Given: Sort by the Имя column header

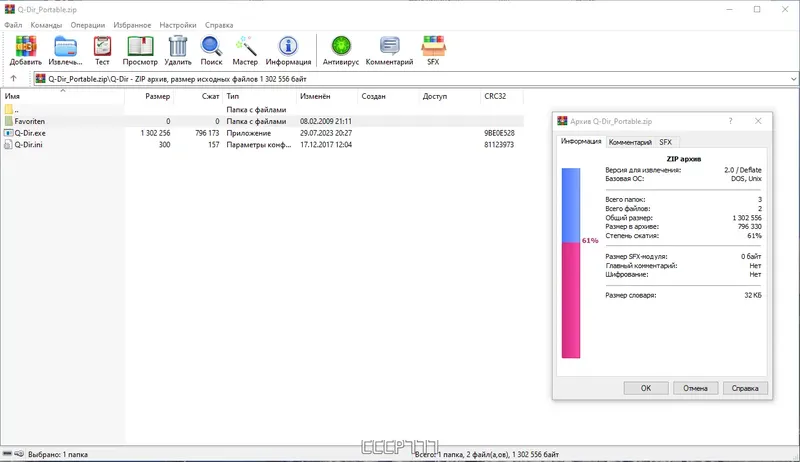Looking at the screenshot, I should pyautogui.click(x=62, y=96).
